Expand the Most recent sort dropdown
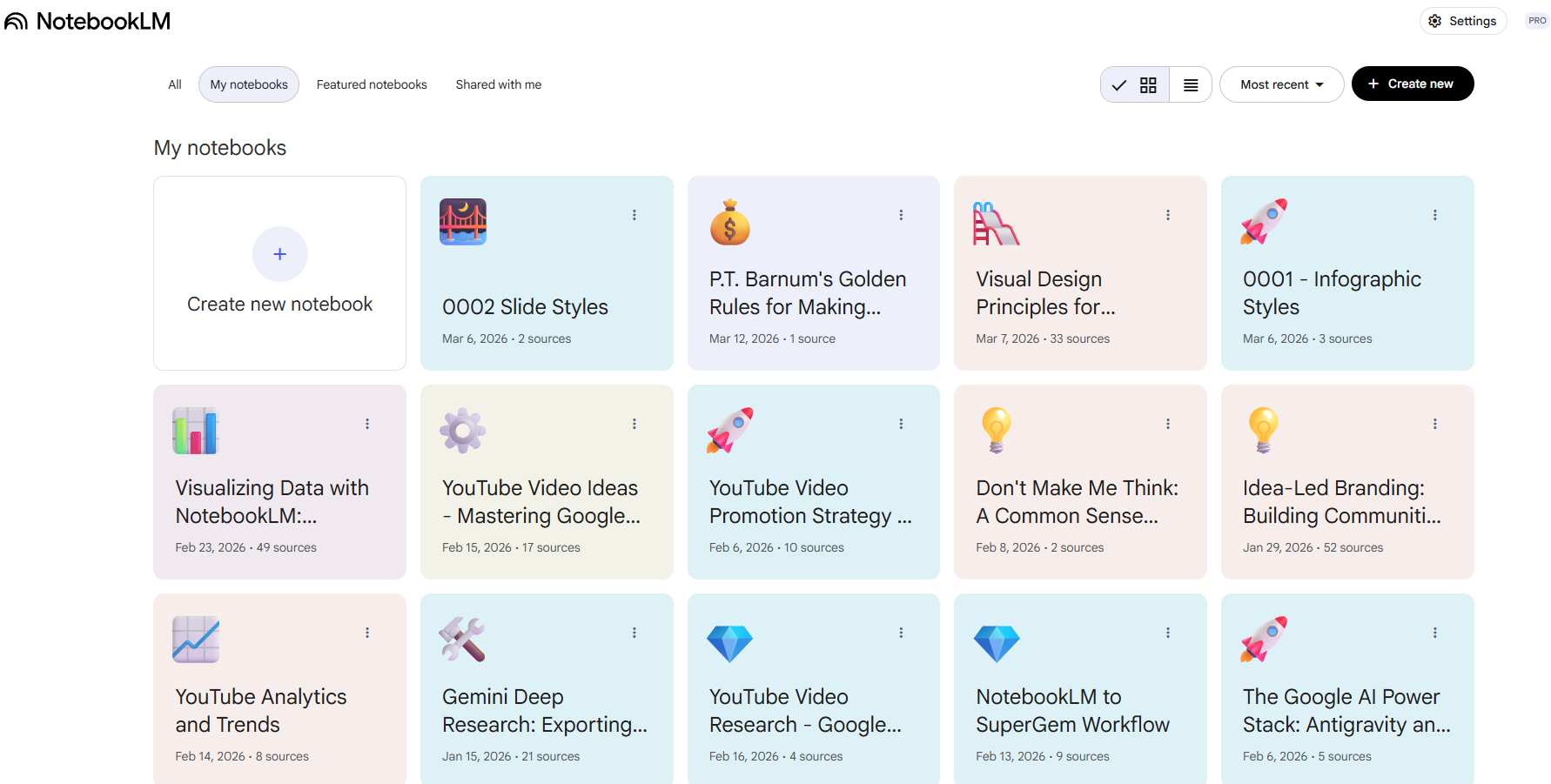Viewport: 1551px width, 784px height. click(1281, 84)
